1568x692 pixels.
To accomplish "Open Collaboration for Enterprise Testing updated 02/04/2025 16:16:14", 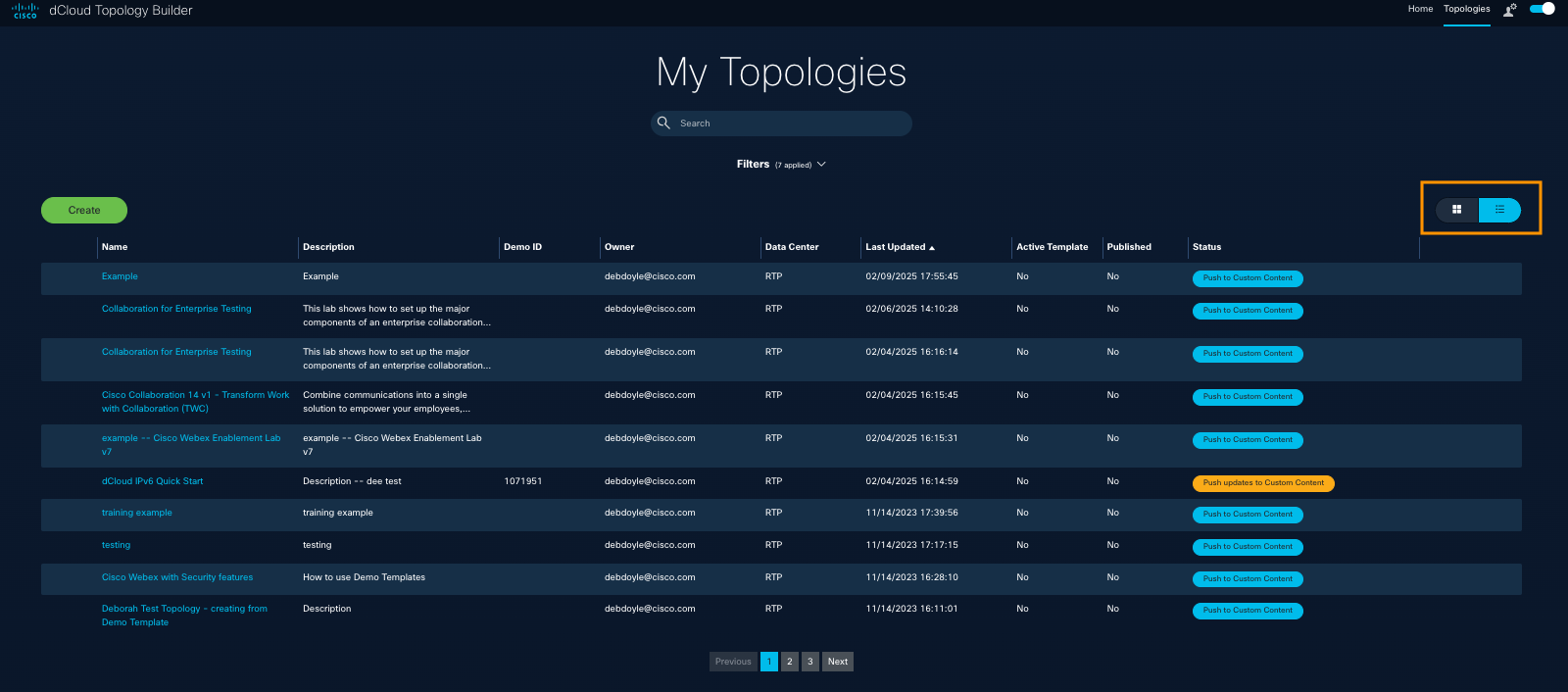I will 176,352.
